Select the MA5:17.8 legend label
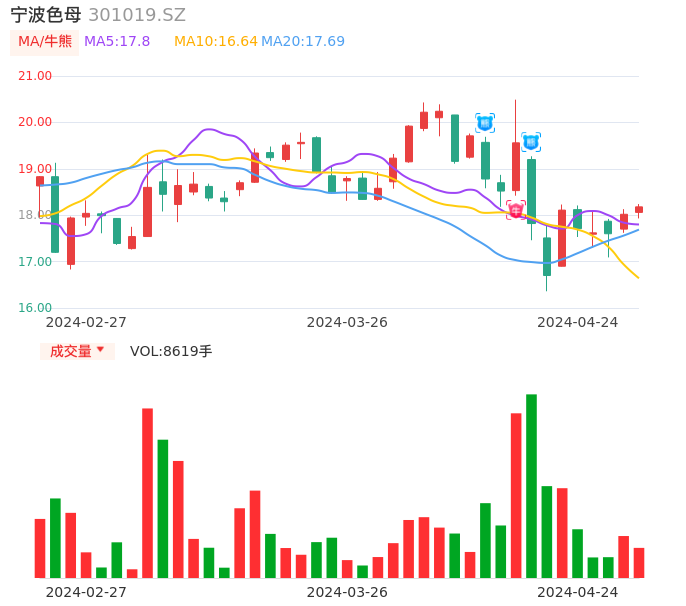Viewport: 686px width, 606px height. pos(117,42)
